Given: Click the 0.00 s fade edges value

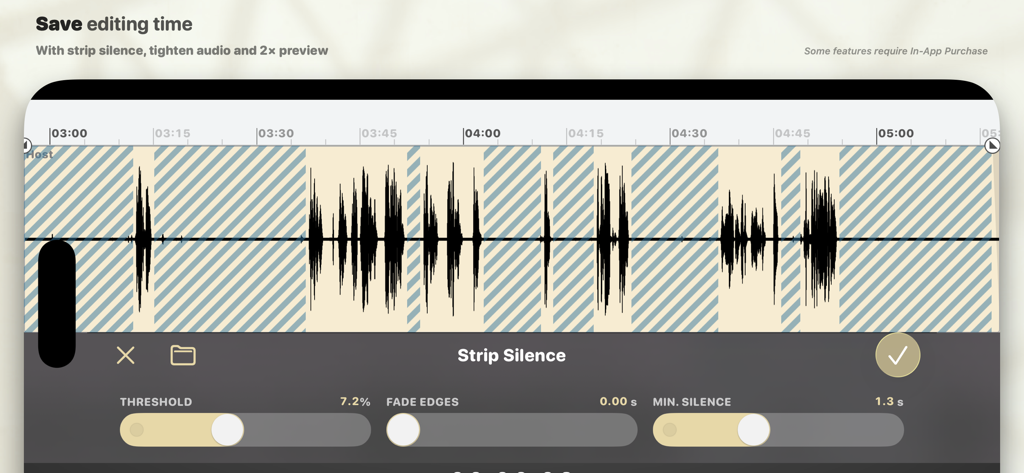Looking at the screenshot, I should [618, 401].
